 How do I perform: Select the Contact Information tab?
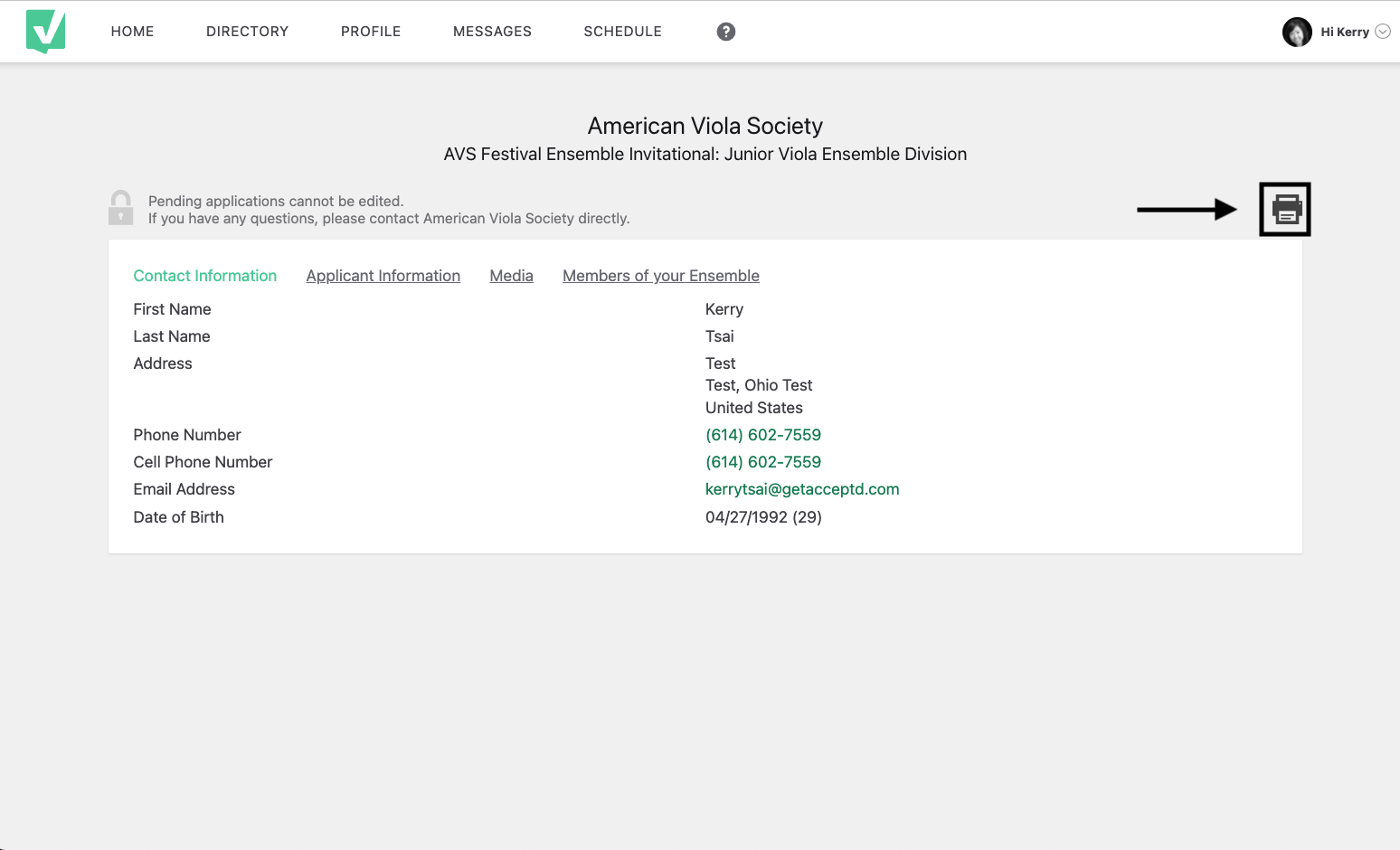[205, 276]
